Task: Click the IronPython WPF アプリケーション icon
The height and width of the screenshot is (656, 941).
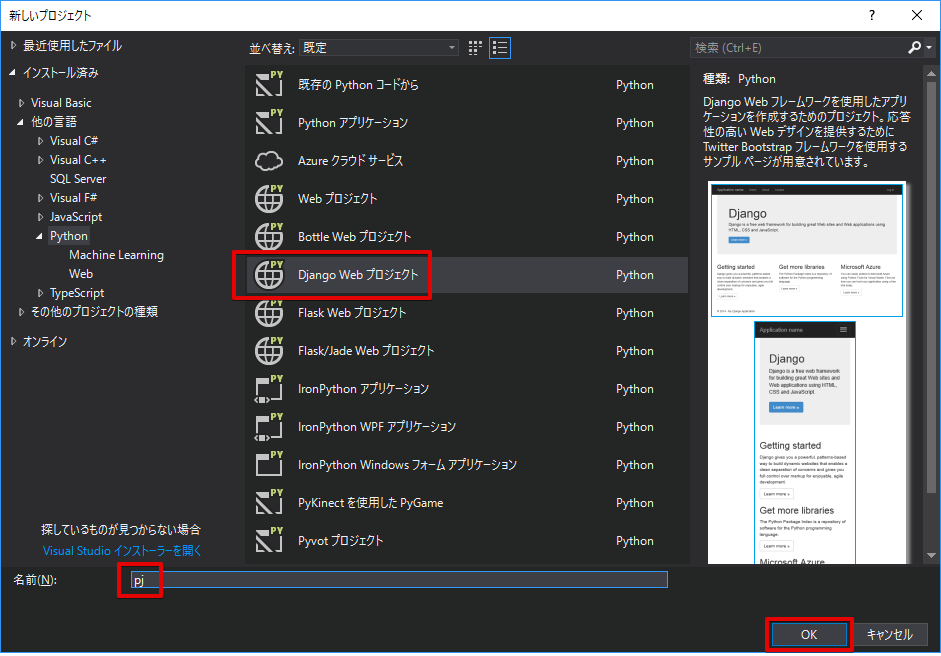Action: pyautogui.click(x=269, y=427)
